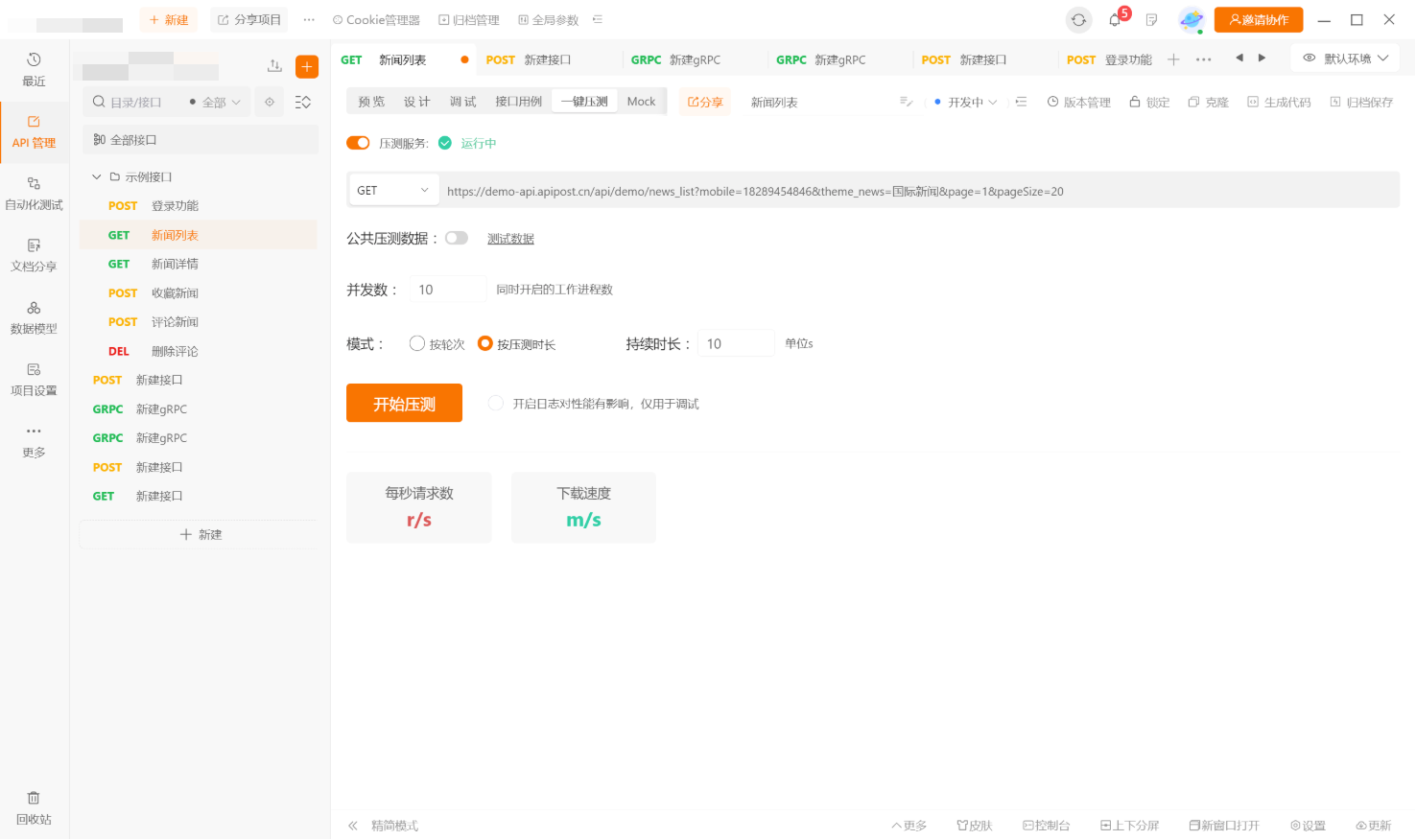Click the 开始压测 button
1416x840 pixels.
pyautogui.click(x=404, y=403)
